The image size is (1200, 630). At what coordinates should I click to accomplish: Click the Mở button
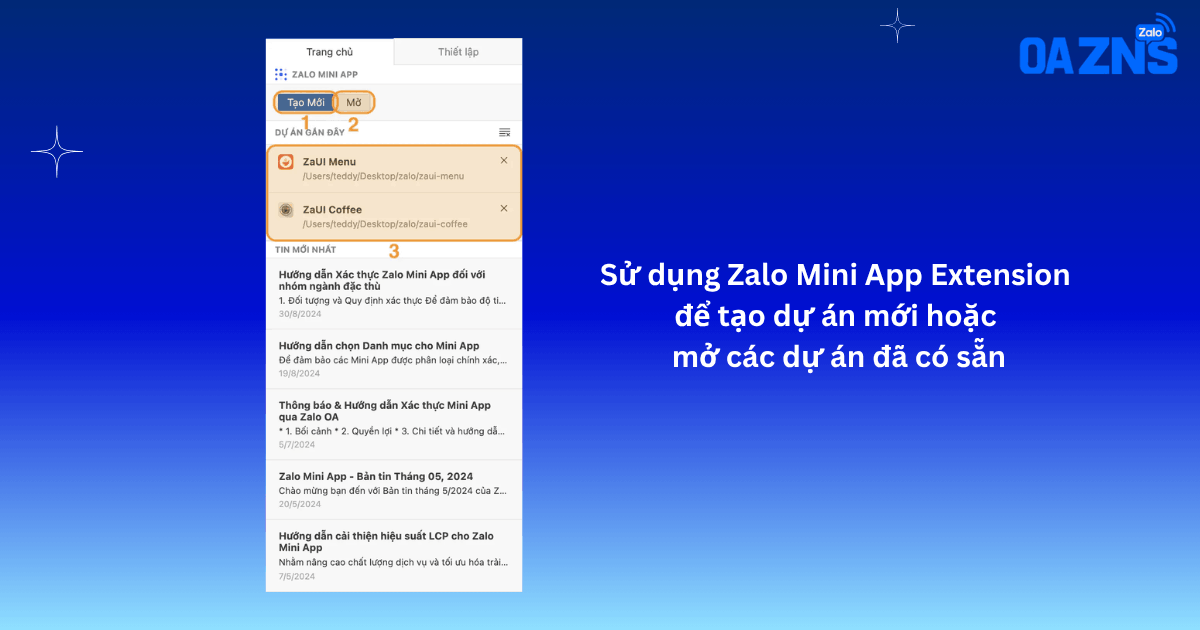pyautogui.click(x=354, y=102)
